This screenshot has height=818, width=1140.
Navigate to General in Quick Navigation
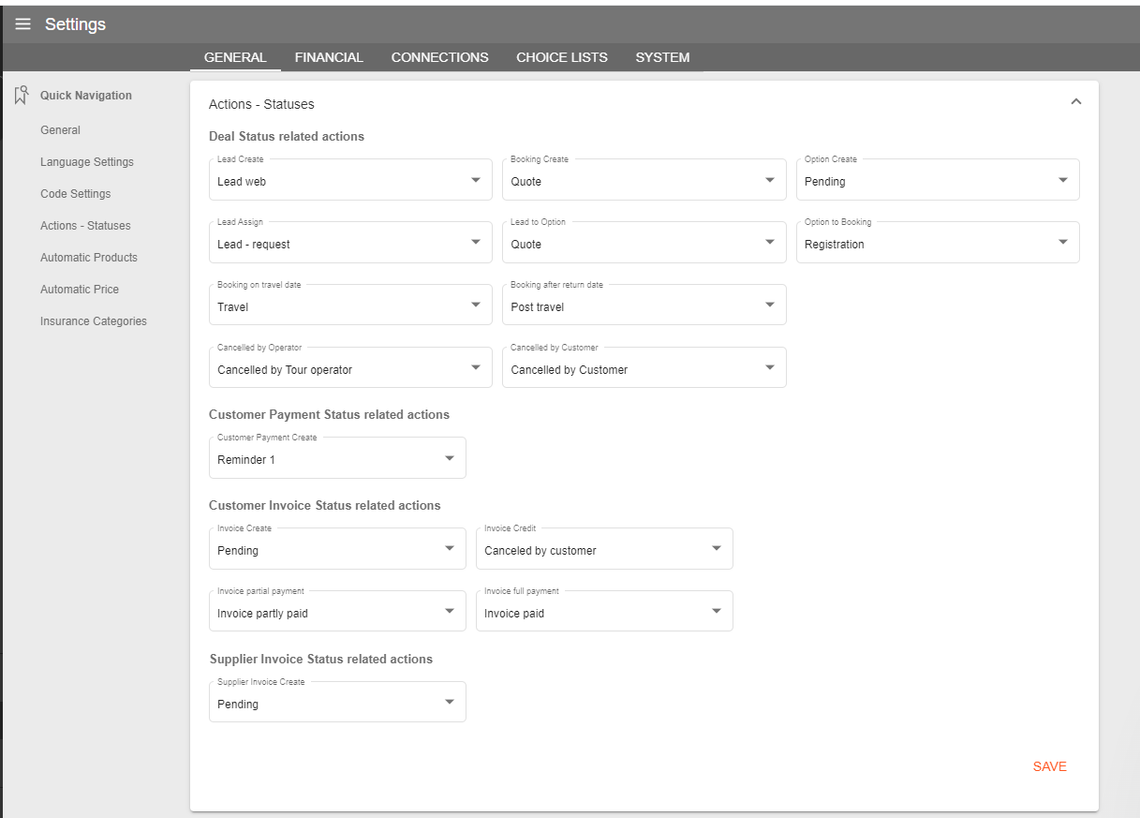pyautogui.click(x=60, y=130)
